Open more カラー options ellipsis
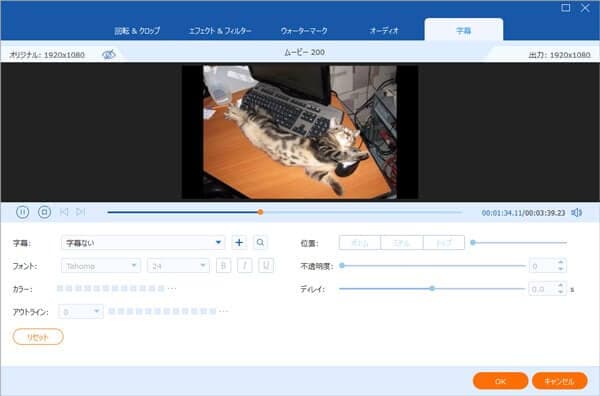600x396 pixels. pyautogui.click(x=172, y=288)
